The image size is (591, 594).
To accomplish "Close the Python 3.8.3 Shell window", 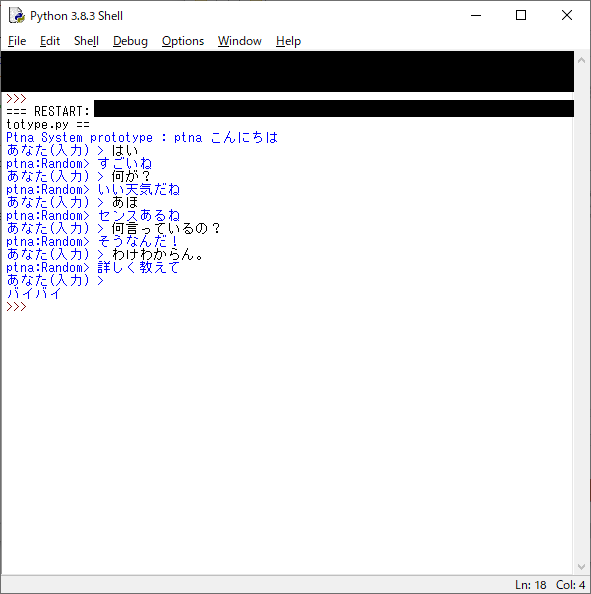I will [x=567, y=16].
